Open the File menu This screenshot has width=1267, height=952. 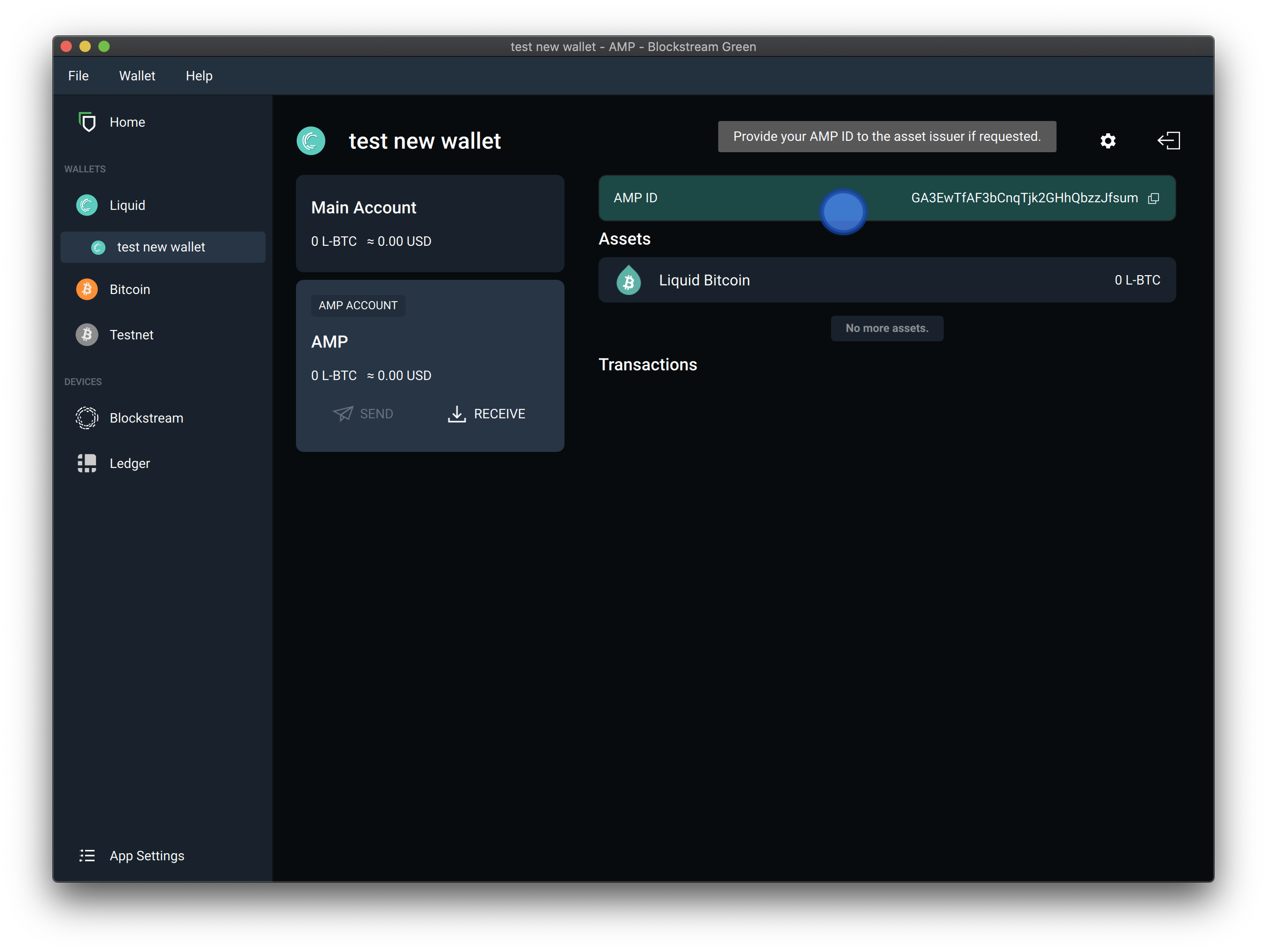pyautogui.click(x=78, y=76)
